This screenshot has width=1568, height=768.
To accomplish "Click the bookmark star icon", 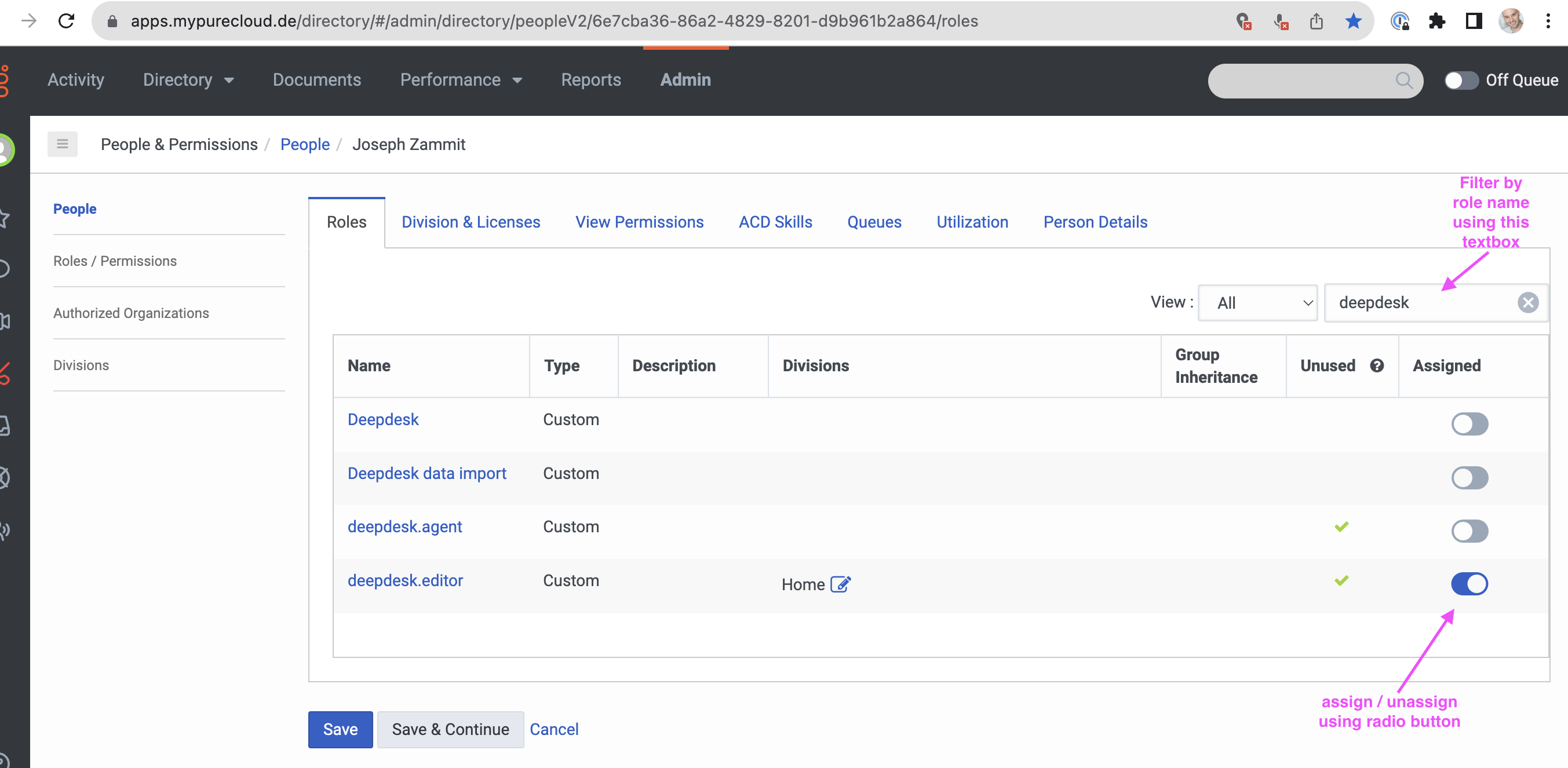I will (x=1352, y=21).
